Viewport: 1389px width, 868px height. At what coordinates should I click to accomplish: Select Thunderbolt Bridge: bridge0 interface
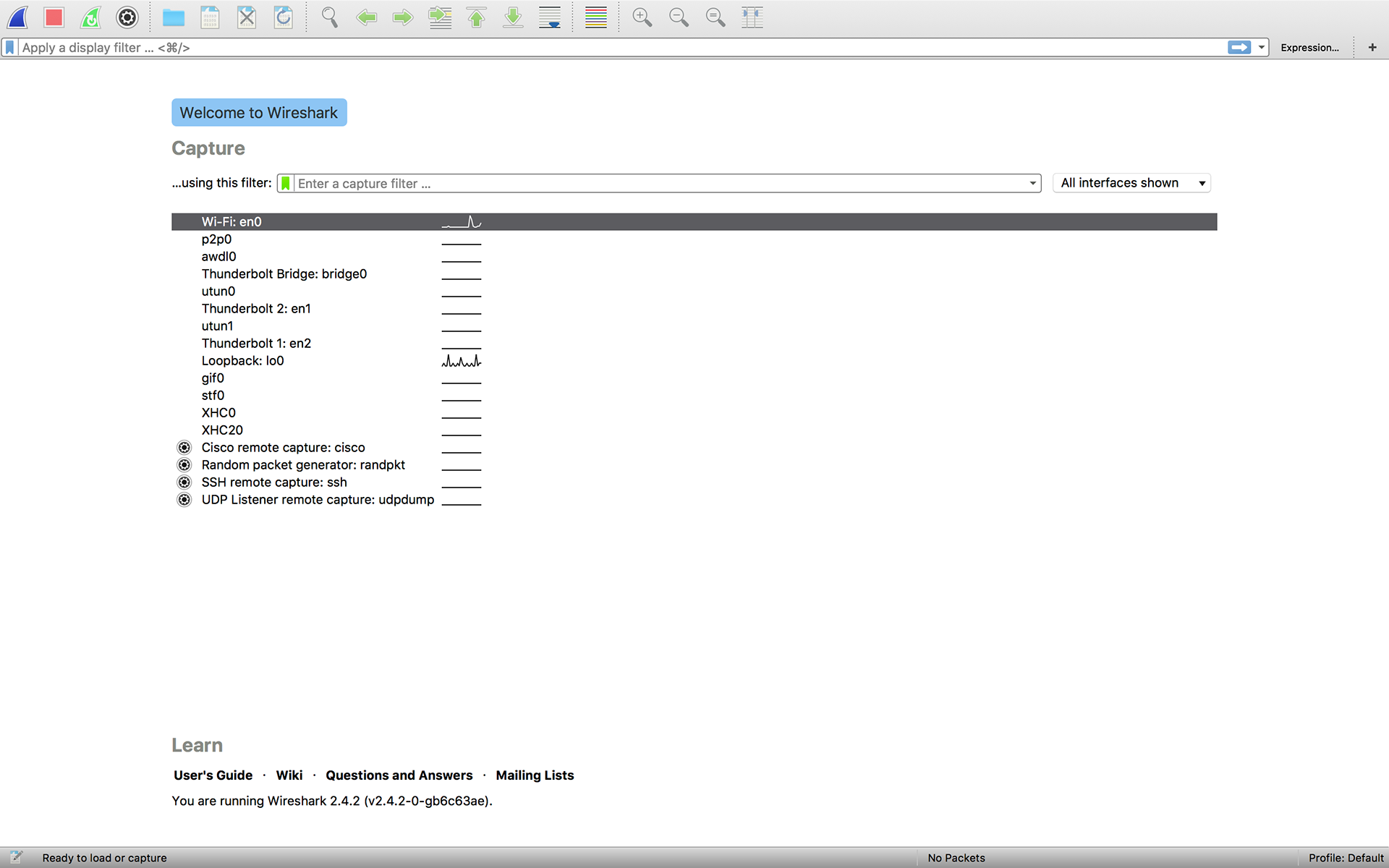tap(694, 273)
